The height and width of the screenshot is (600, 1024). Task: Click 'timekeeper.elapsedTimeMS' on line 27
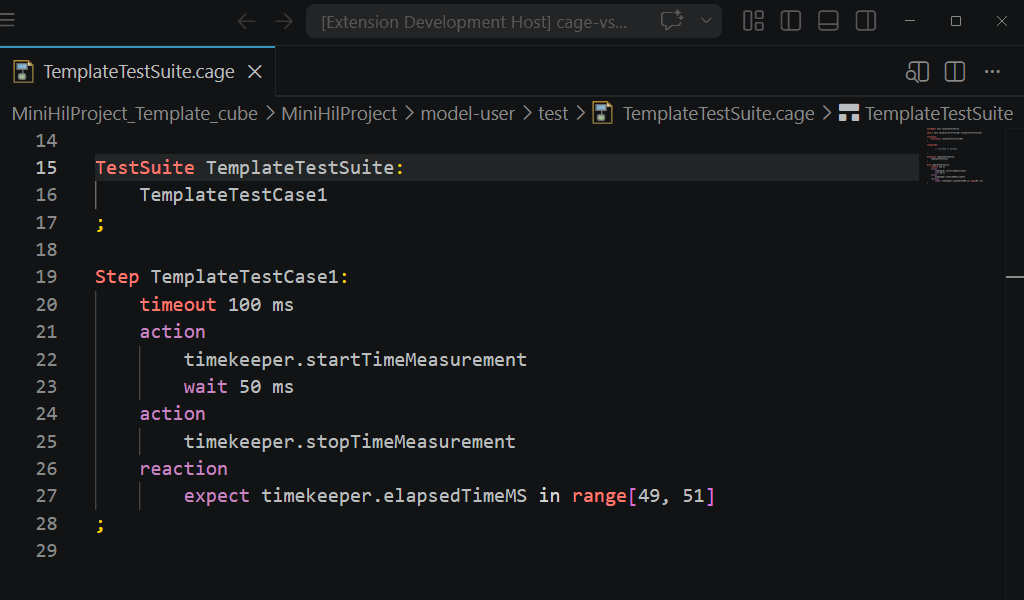pyautogui.click(x=394, y=496)
